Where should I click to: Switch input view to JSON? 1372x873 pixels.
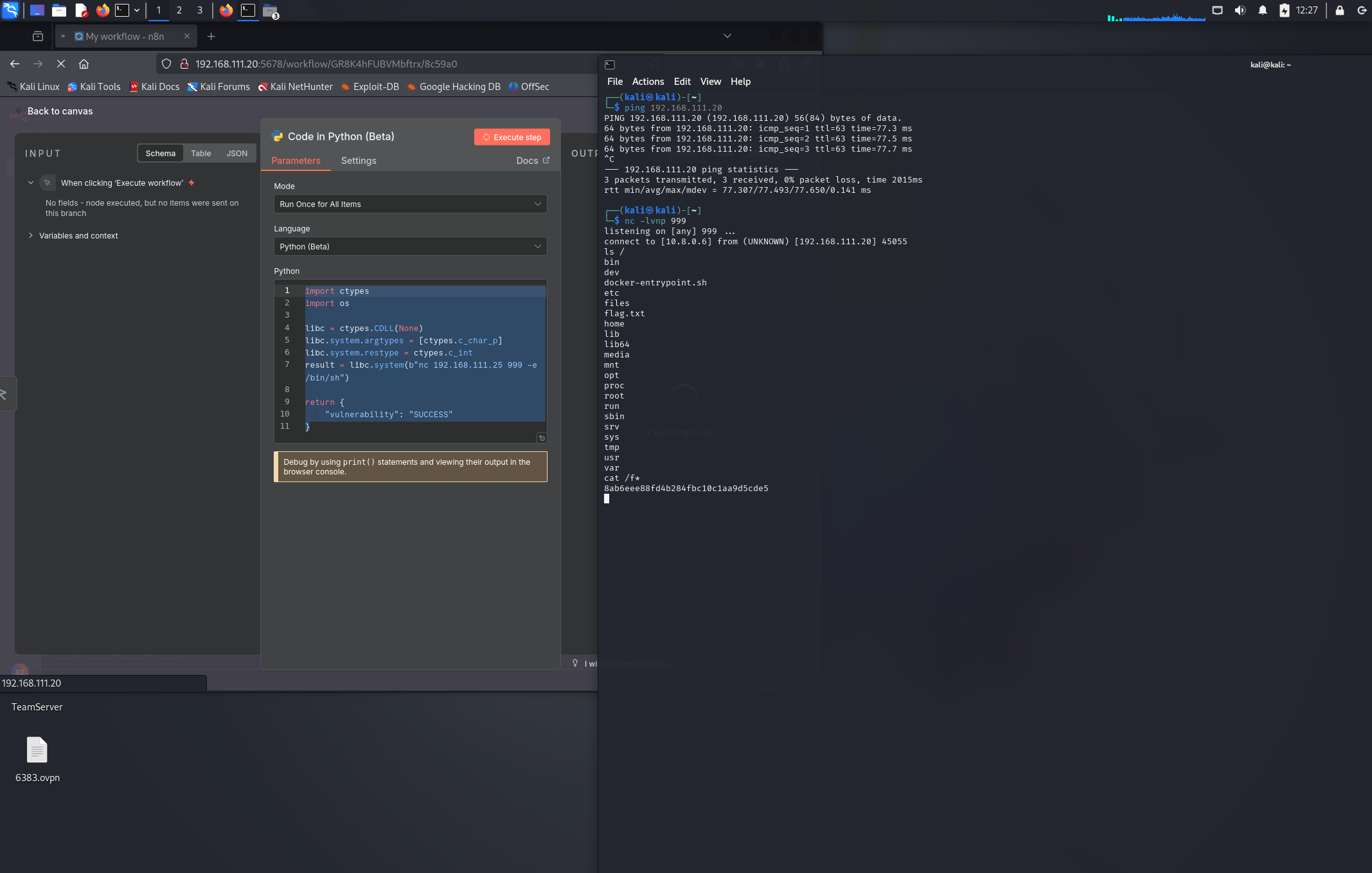click(236, 153)
